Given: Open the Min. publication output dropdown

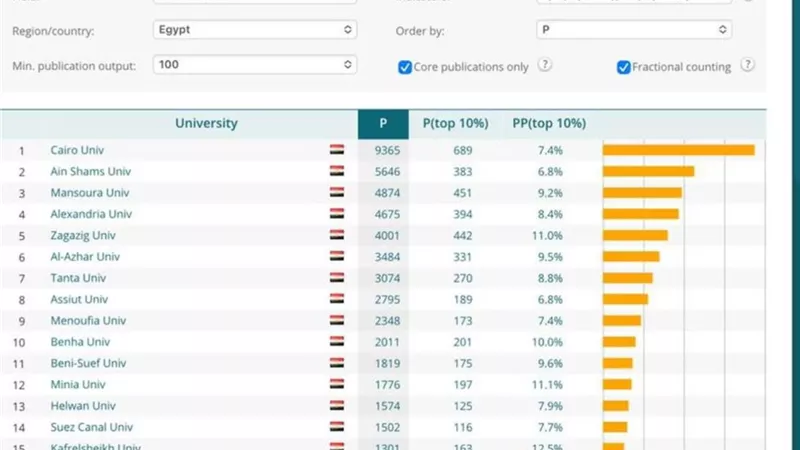Looking at the screenshot, I should pyautogui.click(x=255, y=65).
